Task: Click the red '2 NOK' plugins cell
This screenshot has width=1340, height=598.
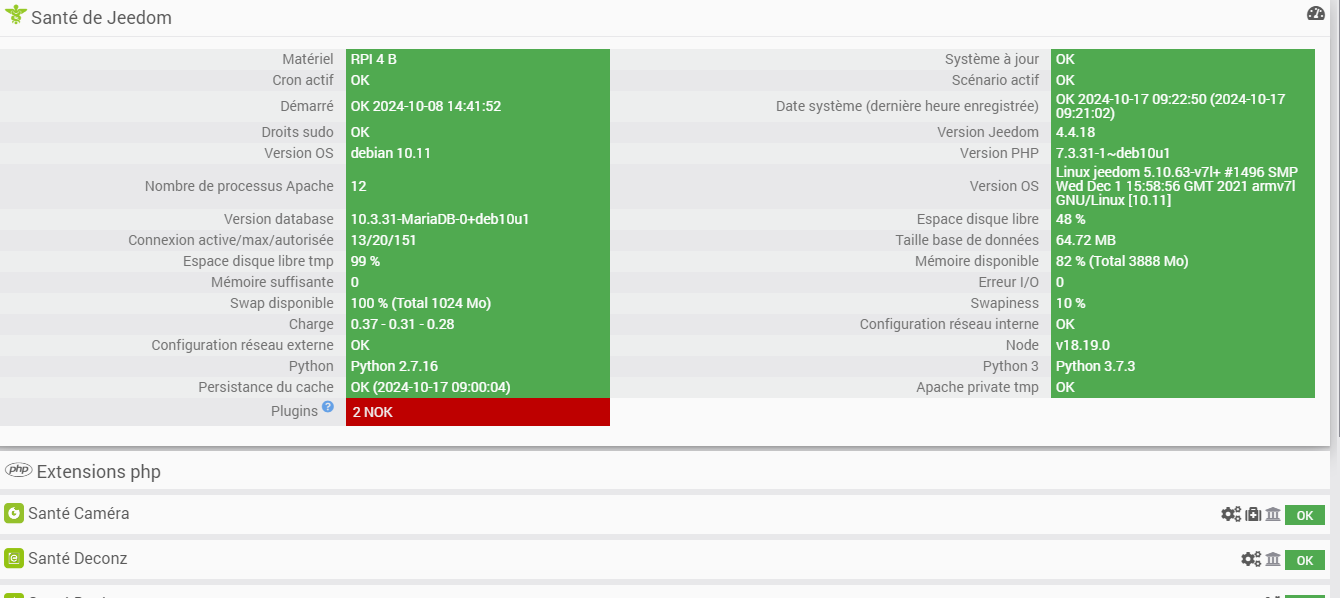Action: [478, 412]
